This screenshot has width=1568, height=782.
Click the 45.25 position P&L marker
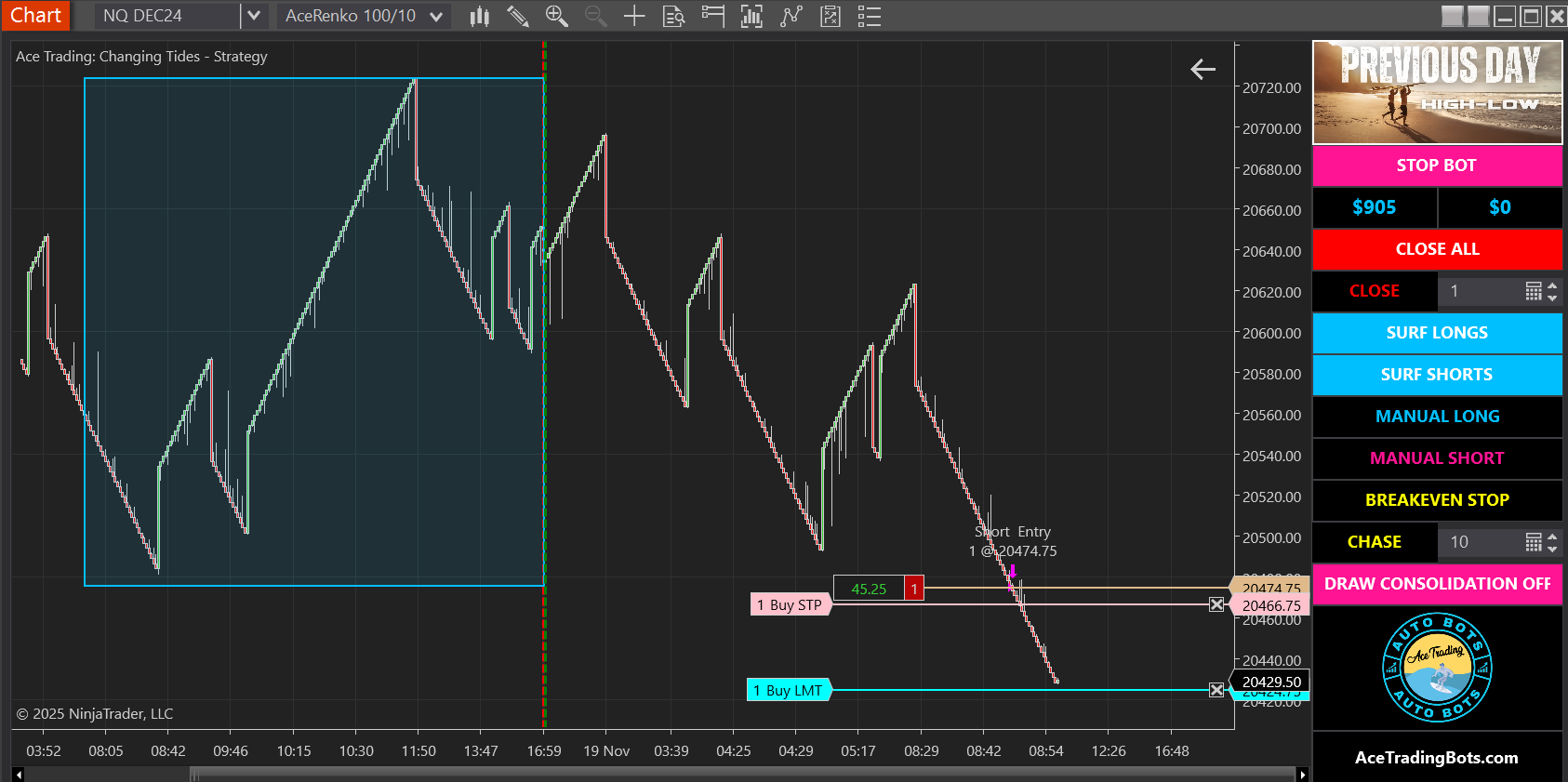869,589
